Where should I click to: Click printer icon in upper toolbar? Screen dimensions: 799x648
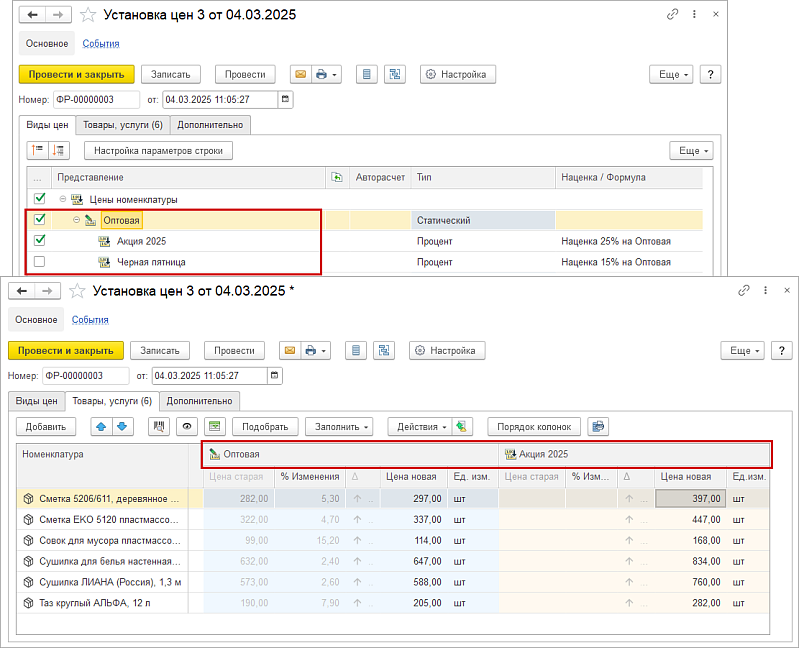321,74
